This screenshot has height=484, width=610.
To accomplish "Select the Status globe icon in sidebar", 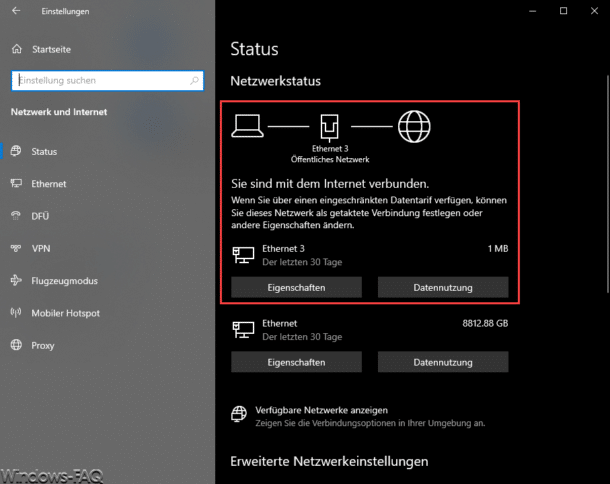I will coord(16,151).
